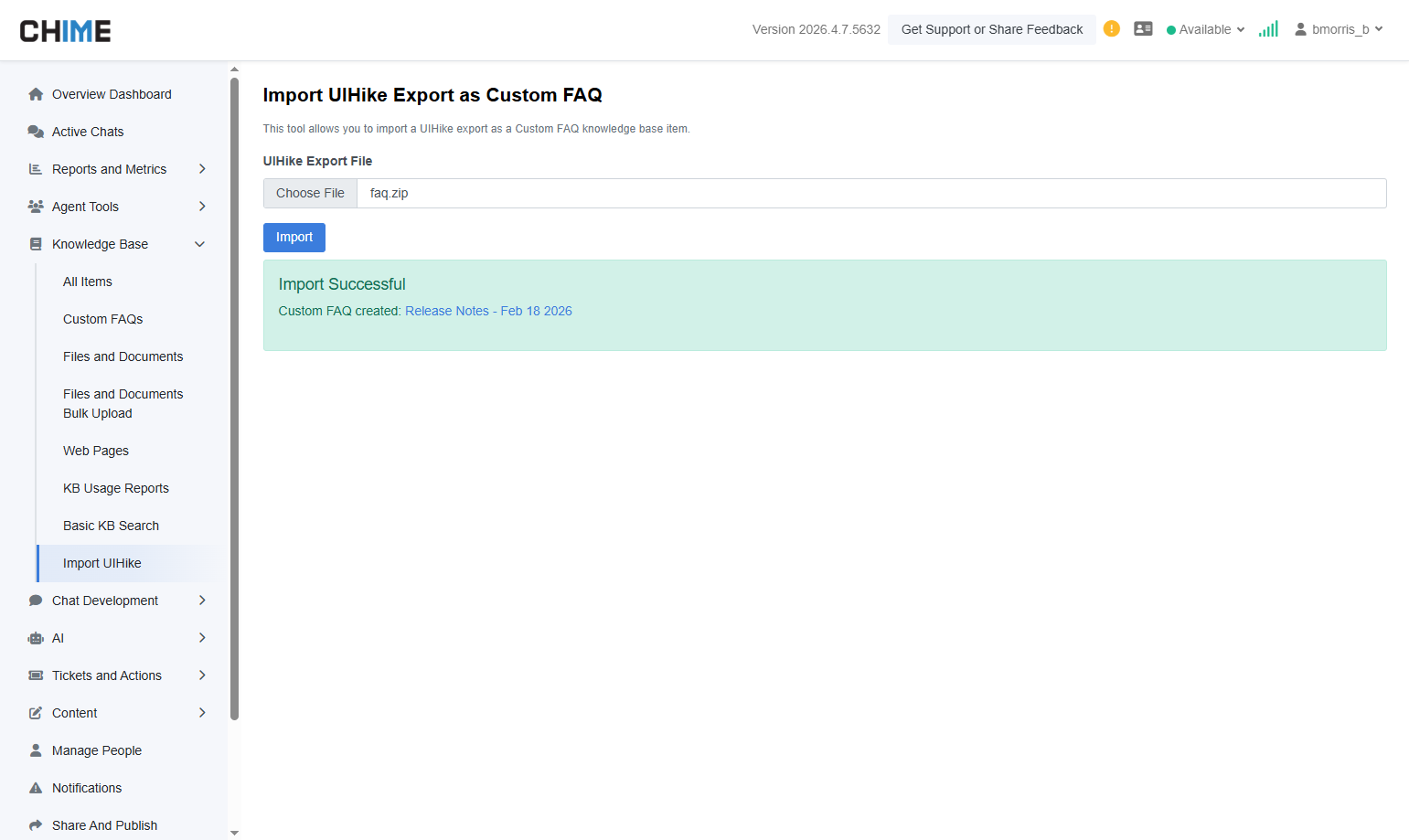Viewport: 1409px width, 840px height.
Task: Select the Active Chats chat bubbles icon
Action: pos(36,132)
